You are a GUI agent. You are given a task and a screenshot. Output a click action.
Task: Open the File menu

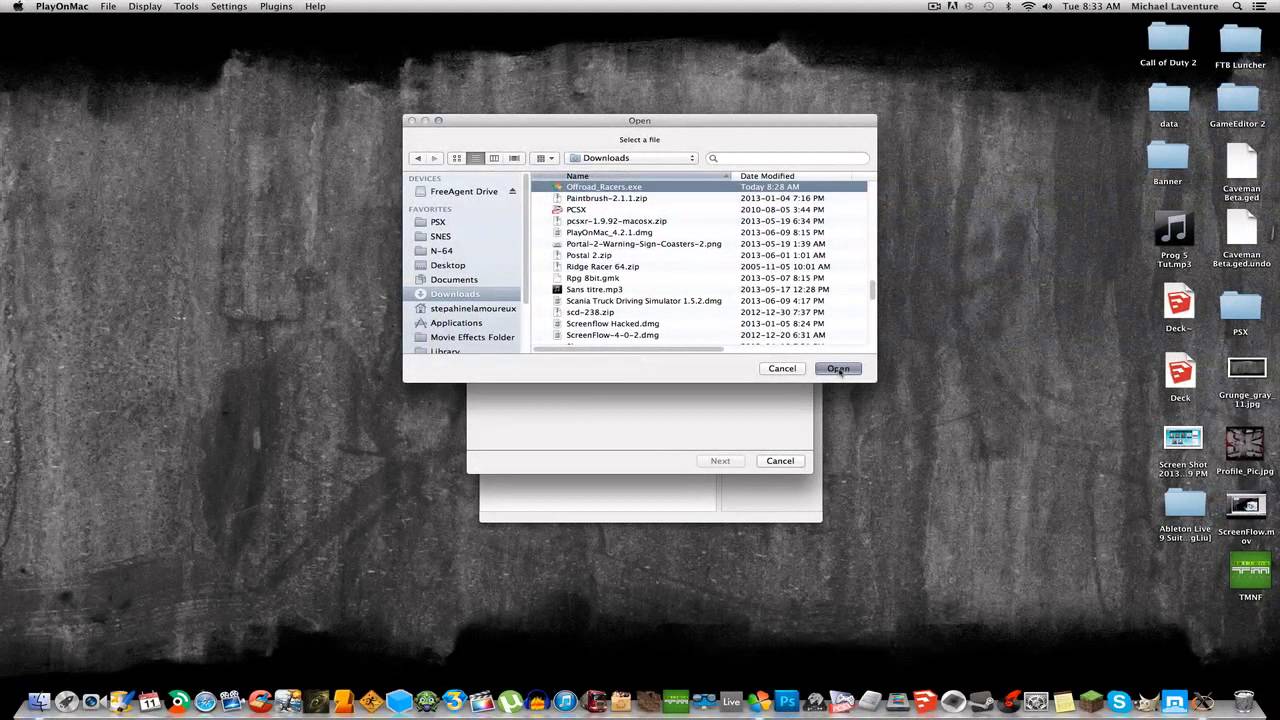[108, 6]
